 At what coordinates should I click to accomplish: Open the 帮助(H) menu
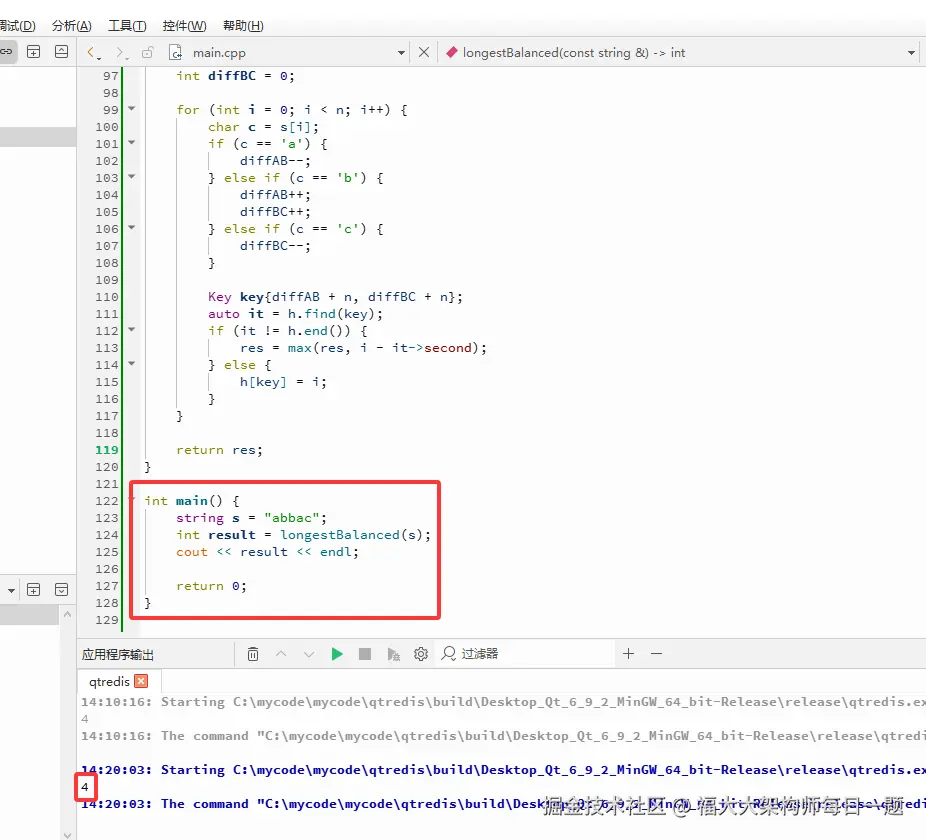click(243, 25)
